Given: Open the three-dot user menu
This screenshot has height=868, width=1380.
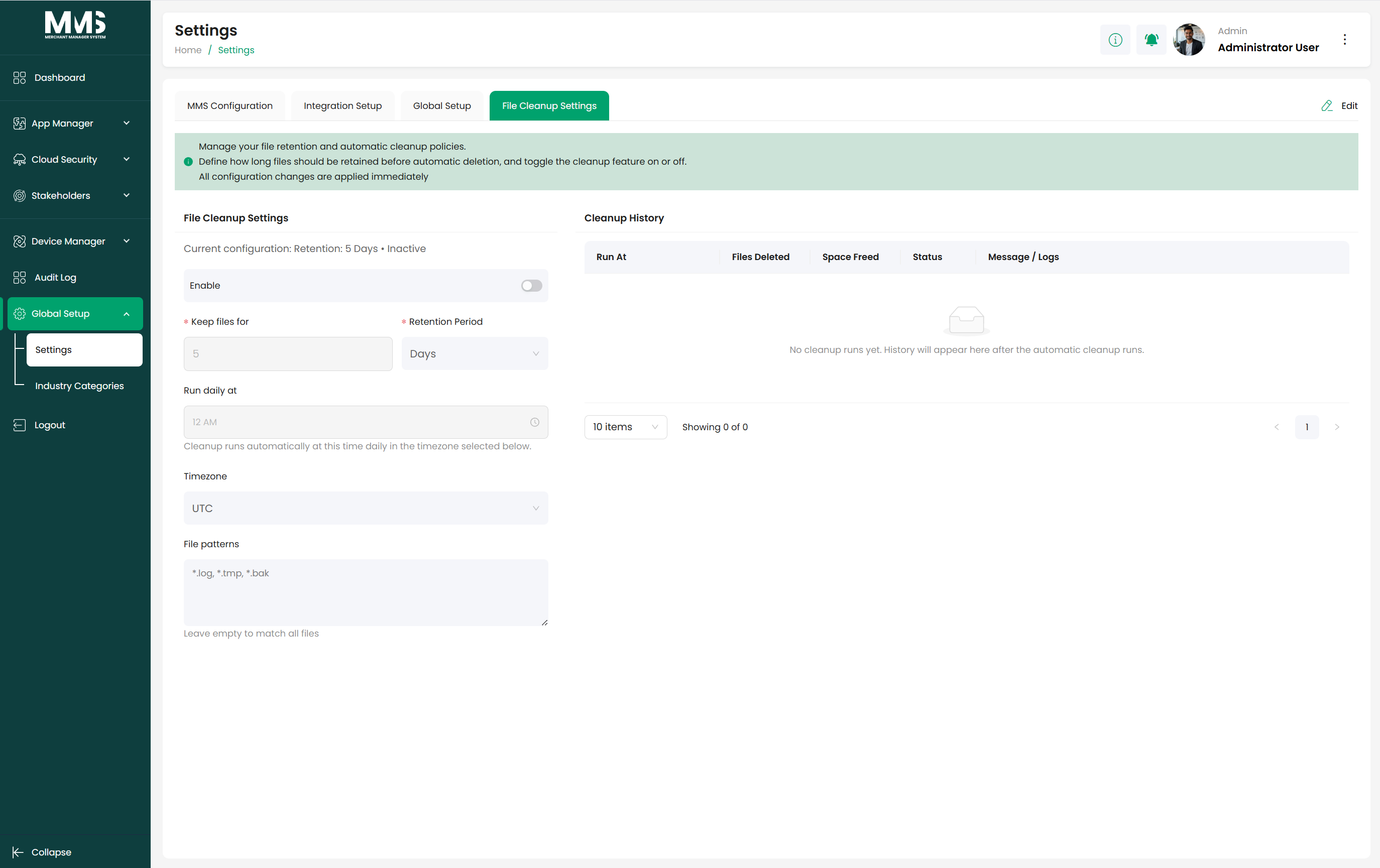Looking at the screenshot, I should pyautogui.click(x=1344, y=40).
